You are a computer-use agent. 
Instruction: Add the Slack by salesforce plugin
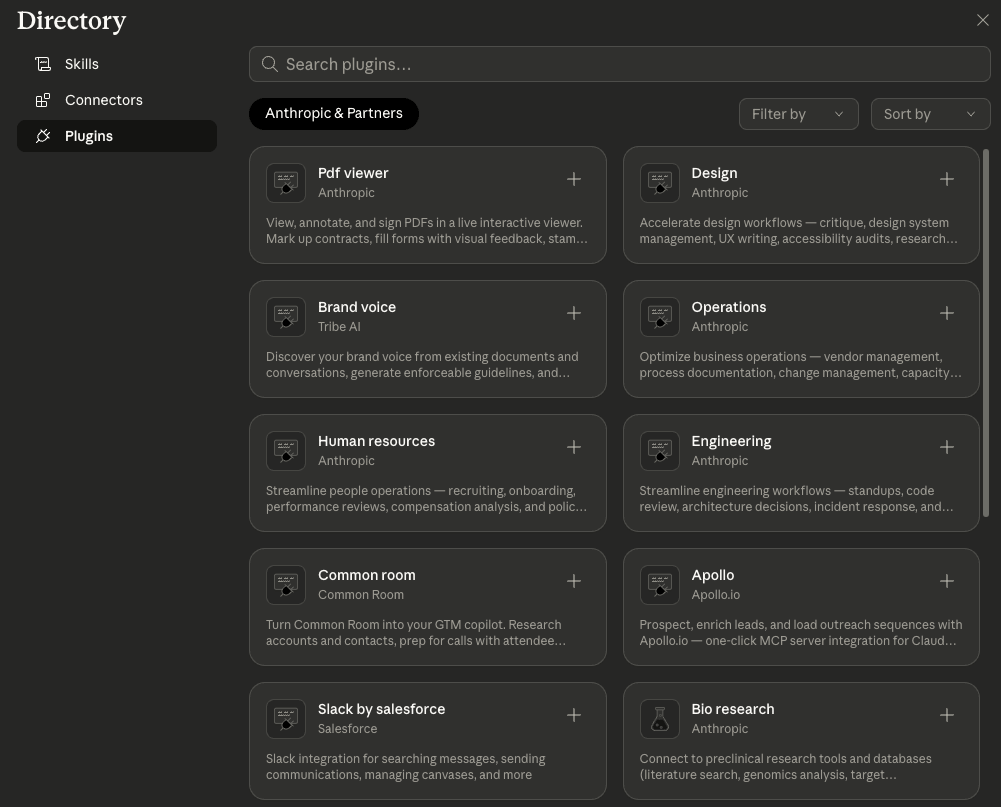[x=573, y=716]
